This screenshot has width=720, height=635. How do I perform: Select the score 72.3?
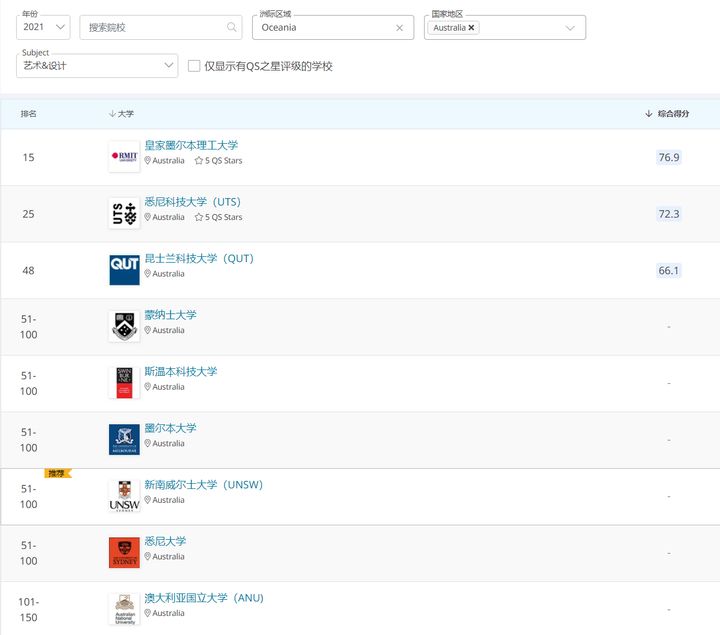(669, 214)
